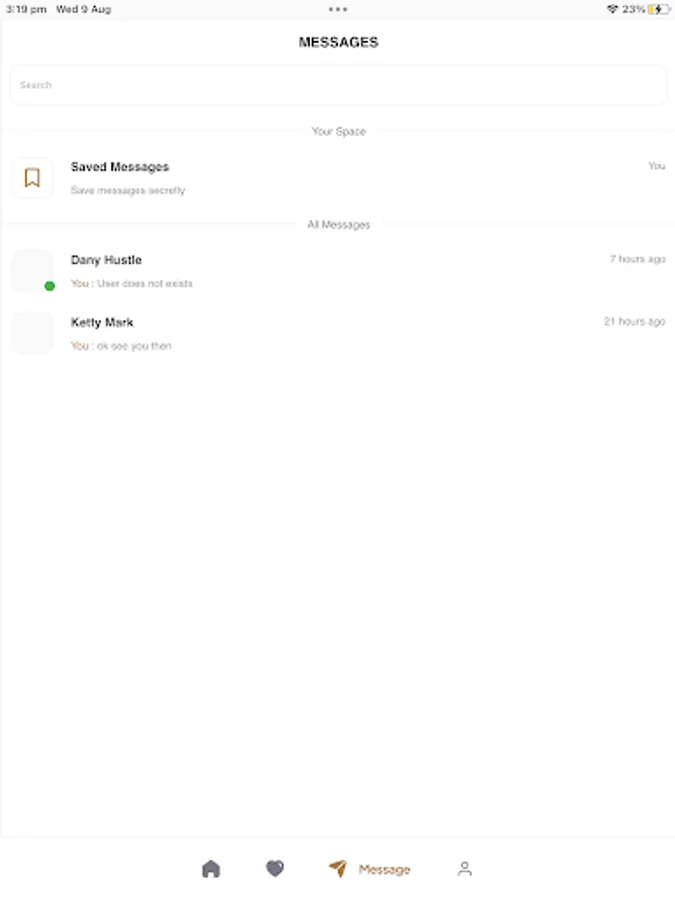Select the Message tab label

click(x=385, y=870)
